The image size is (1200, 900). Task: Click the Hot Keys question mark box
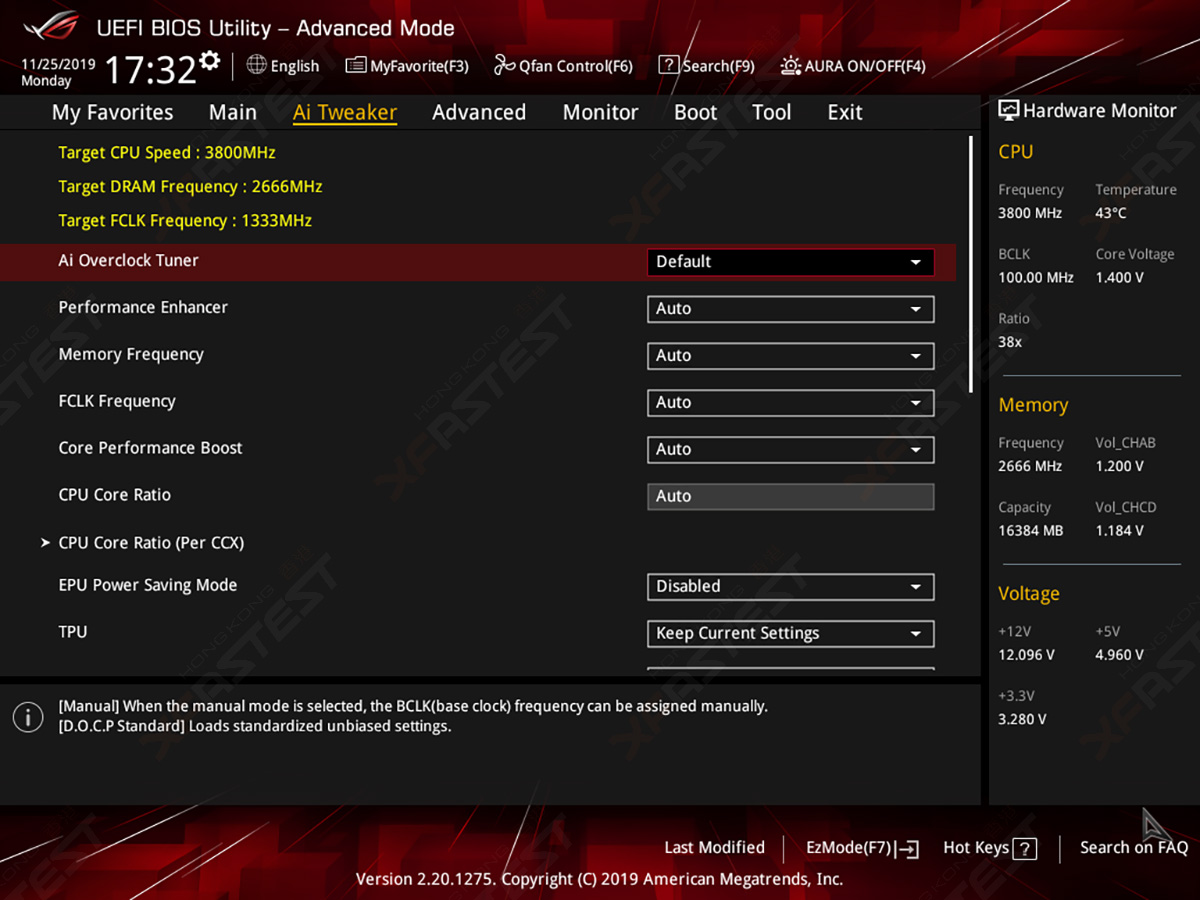[1025, 849]
